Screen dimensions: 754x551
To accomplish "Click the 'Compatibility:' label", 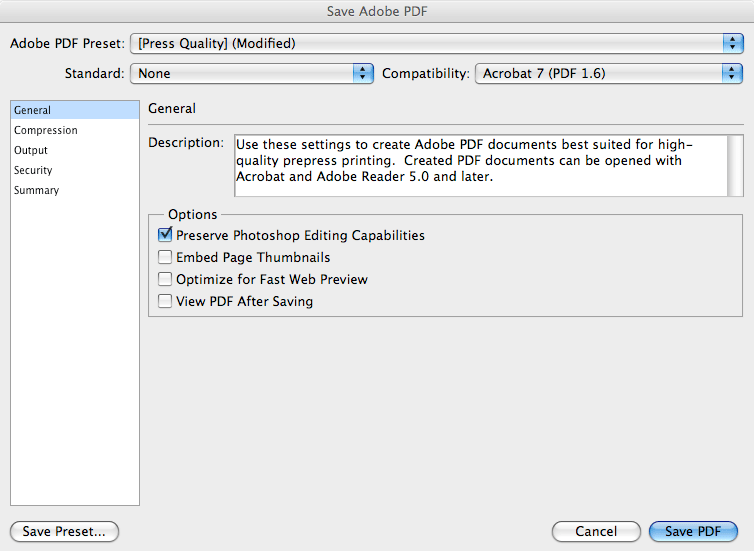I will point(426,74).
